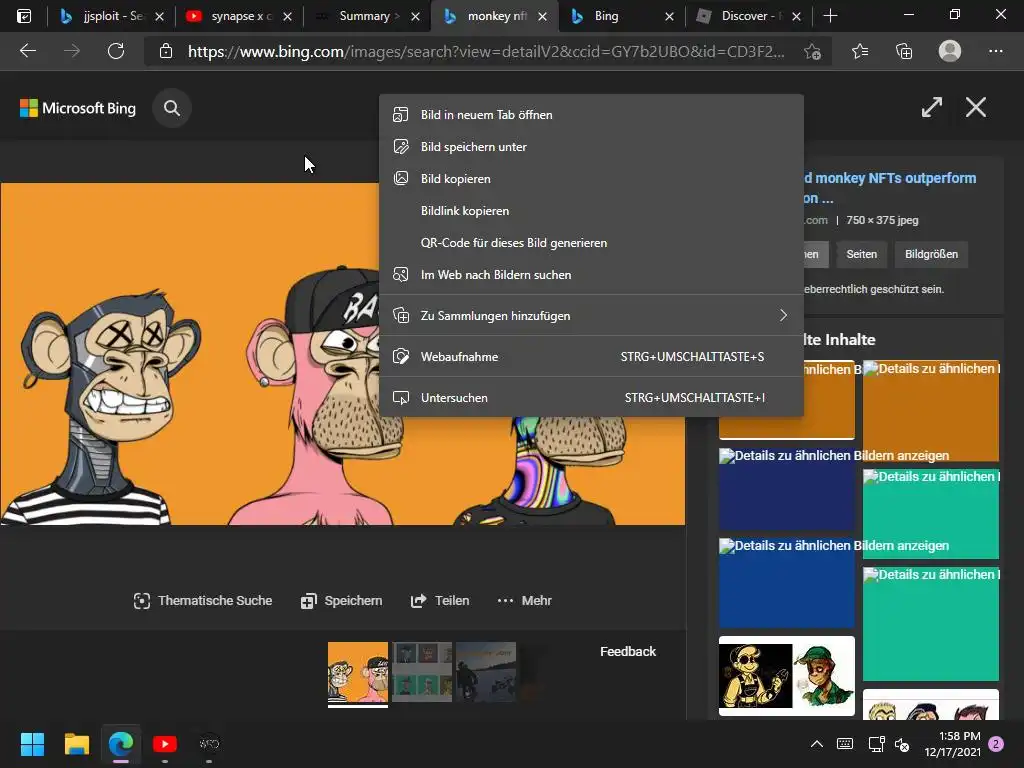The image size is (1024, 768).
Task: Generate QR-Code für dieses Bild
Action: click(591, 242)
